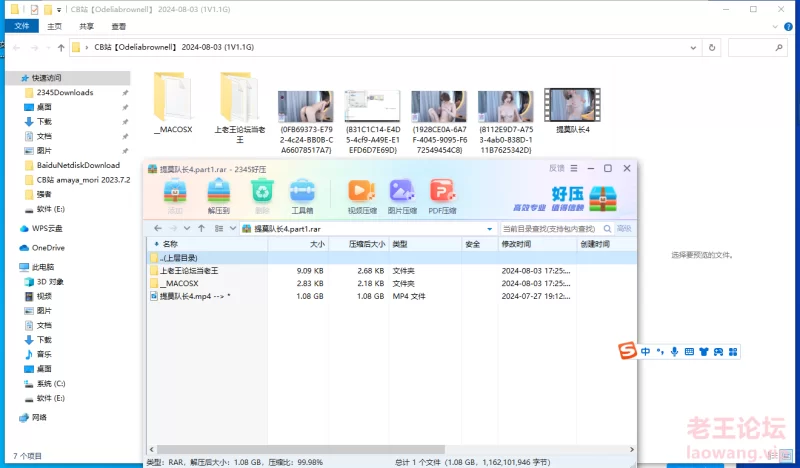
Task: Click the 反馈 feedback link in the title bar
Action: coord(557,168)
